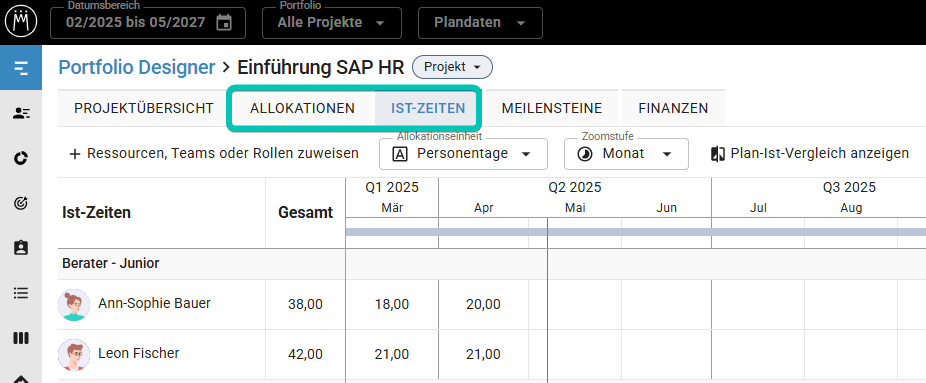
Task: Expand the Personentage allocation unit dropdown
Action: coord(464,154)
